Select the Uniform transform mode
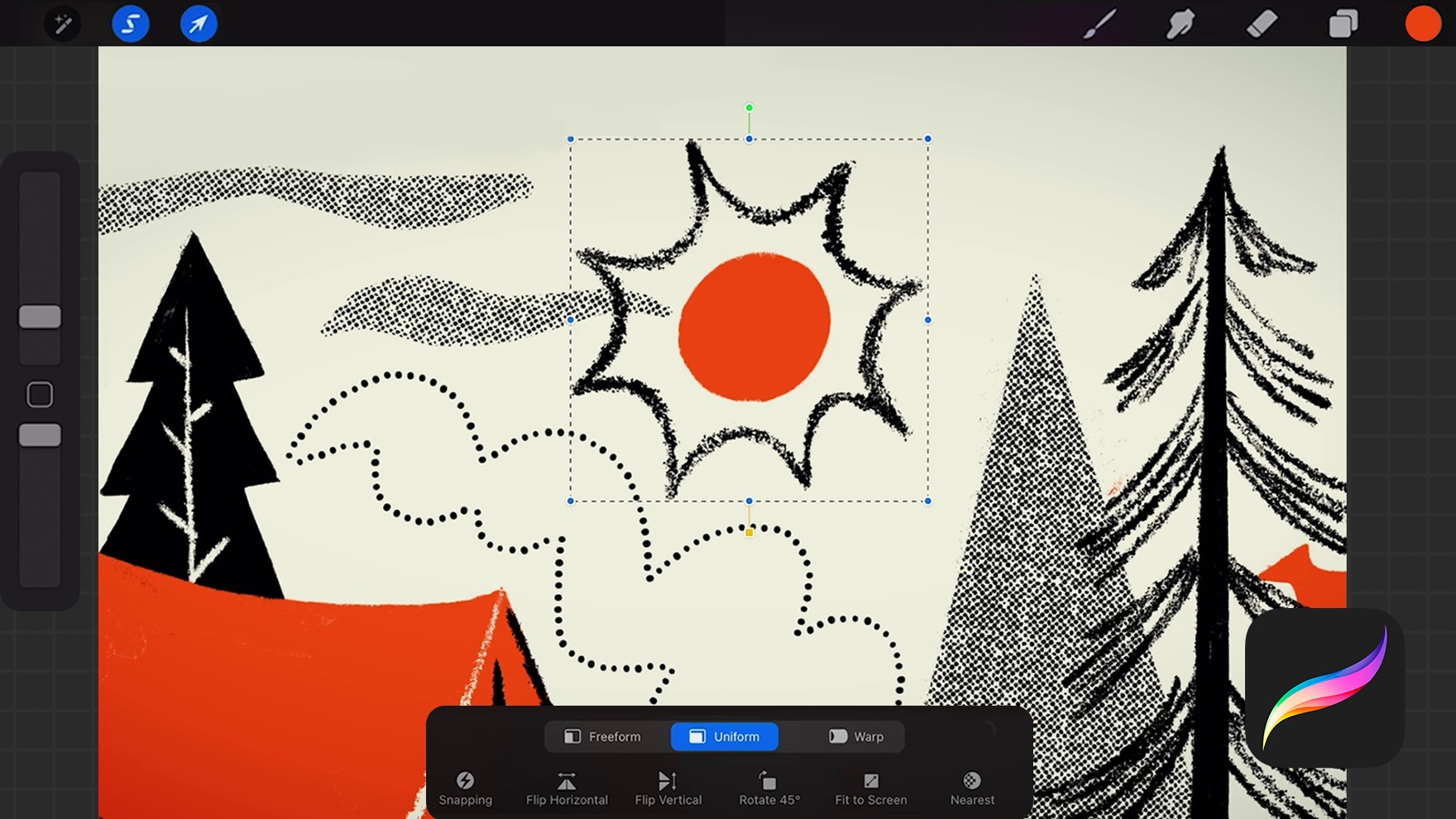 pyautogui.click(x=725, y=736)
